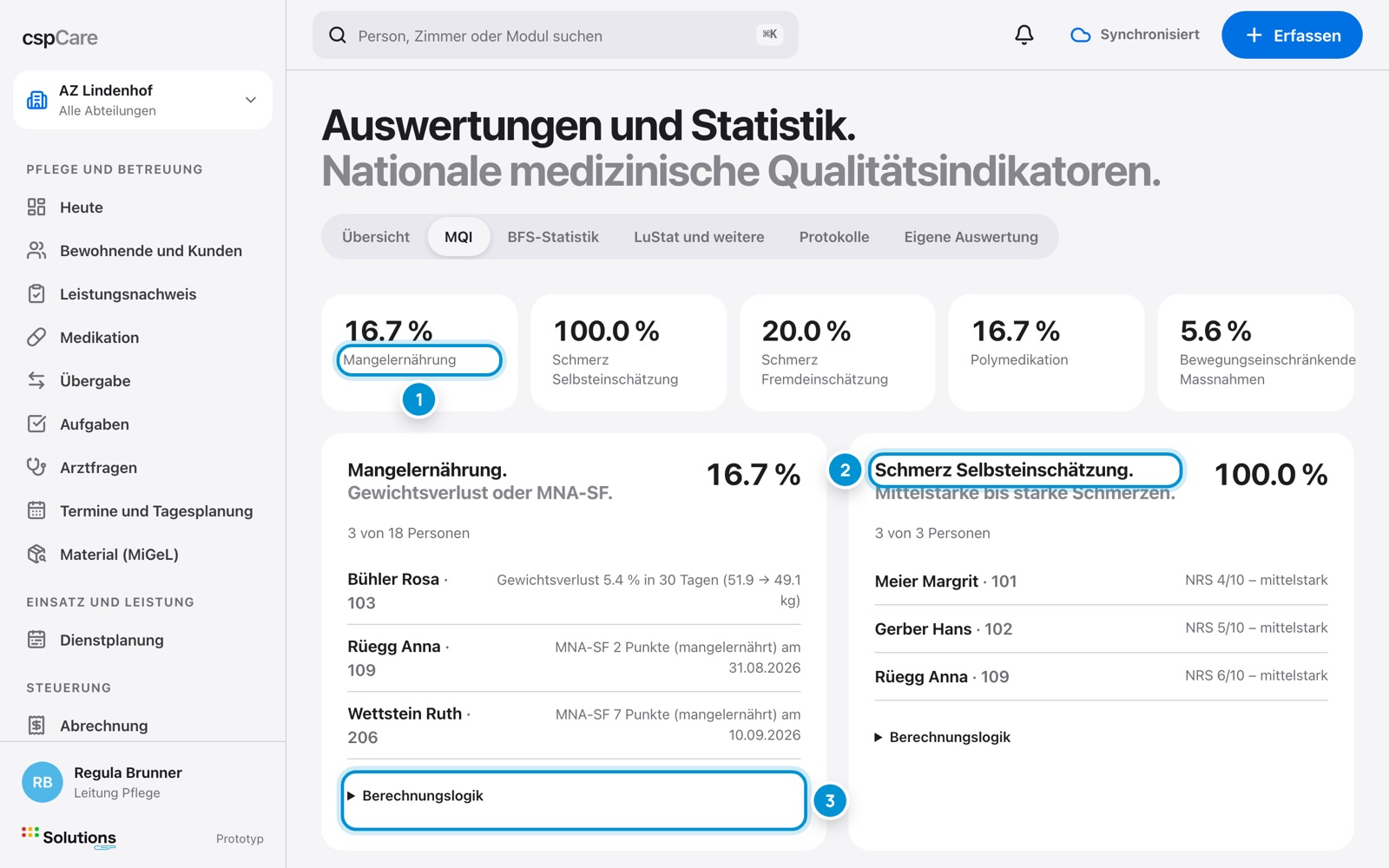The image size is (1389, 868).
Task: Open the Schmerz Selbsteinschätzung 100.0 % card
Action: [x=629, y=352]
